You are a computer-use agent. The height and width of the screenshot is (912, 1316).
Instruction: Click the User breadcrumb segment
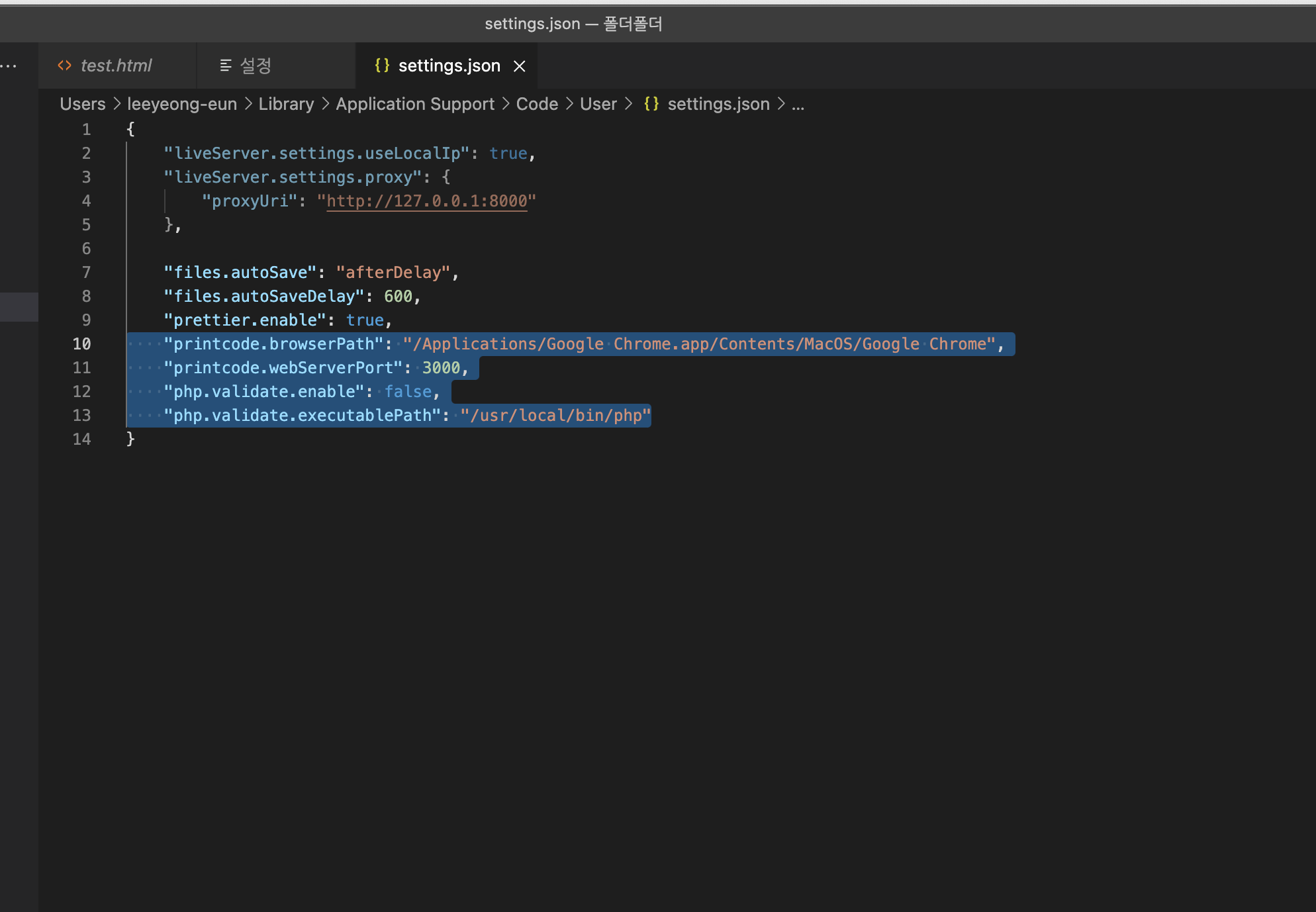(598, 104)
